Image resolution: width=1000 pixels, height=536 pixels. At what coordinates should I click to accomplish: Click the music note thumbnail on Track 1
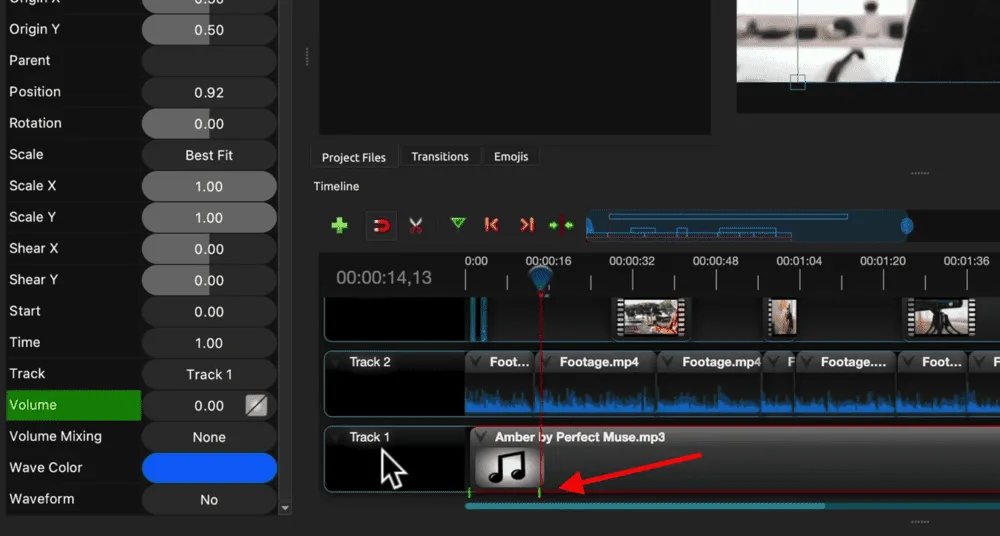[506, 467]
